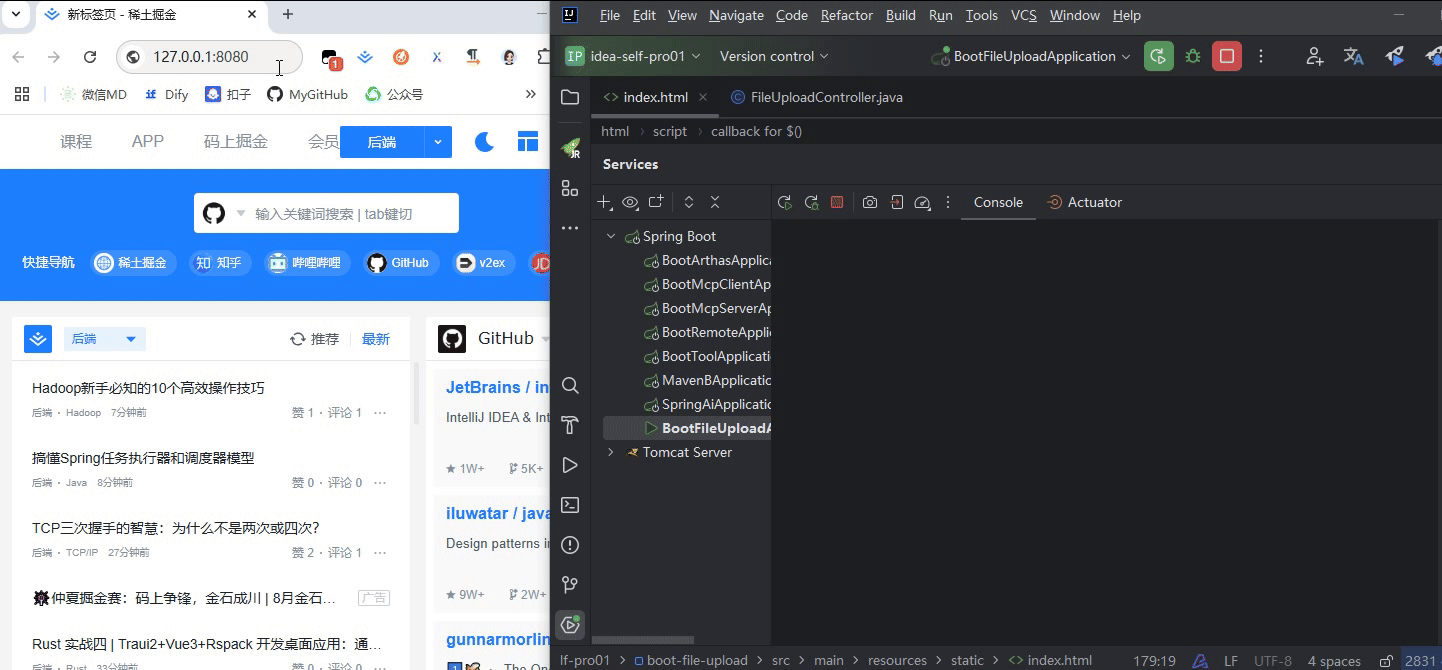Click the 179:19 caret position indicator
Viewport: 1442px width, 670px height.
1154,661
